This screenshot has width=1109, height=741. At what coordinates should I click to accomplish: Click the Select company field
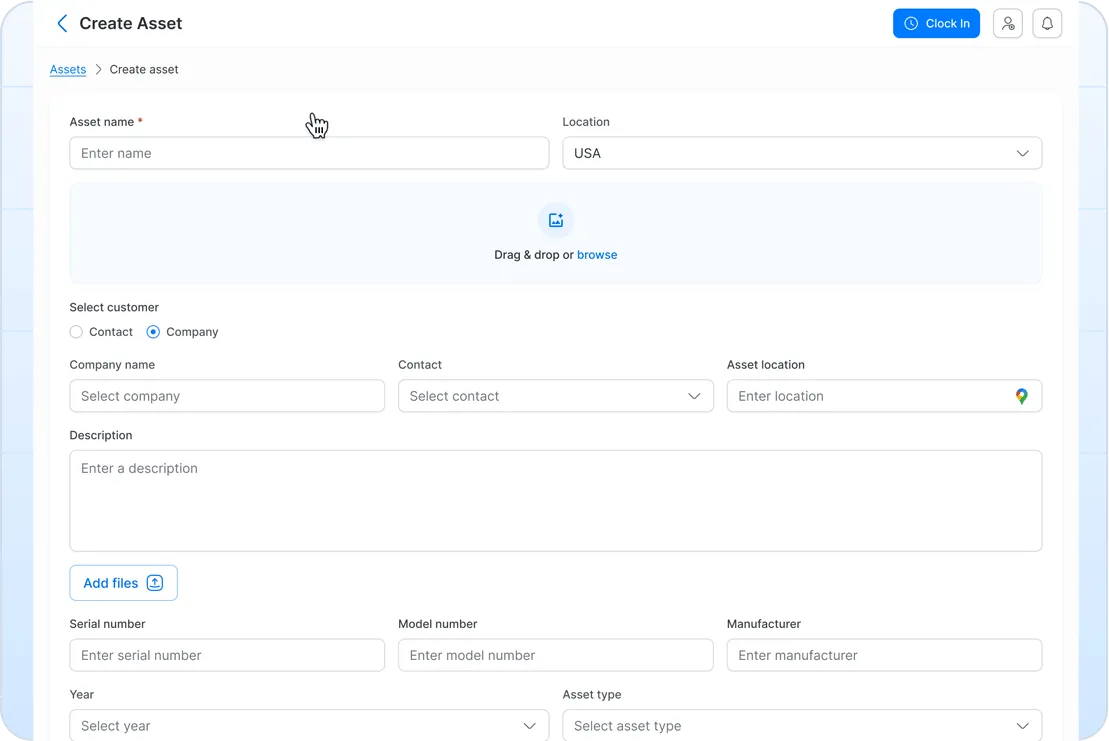point(227,396)
